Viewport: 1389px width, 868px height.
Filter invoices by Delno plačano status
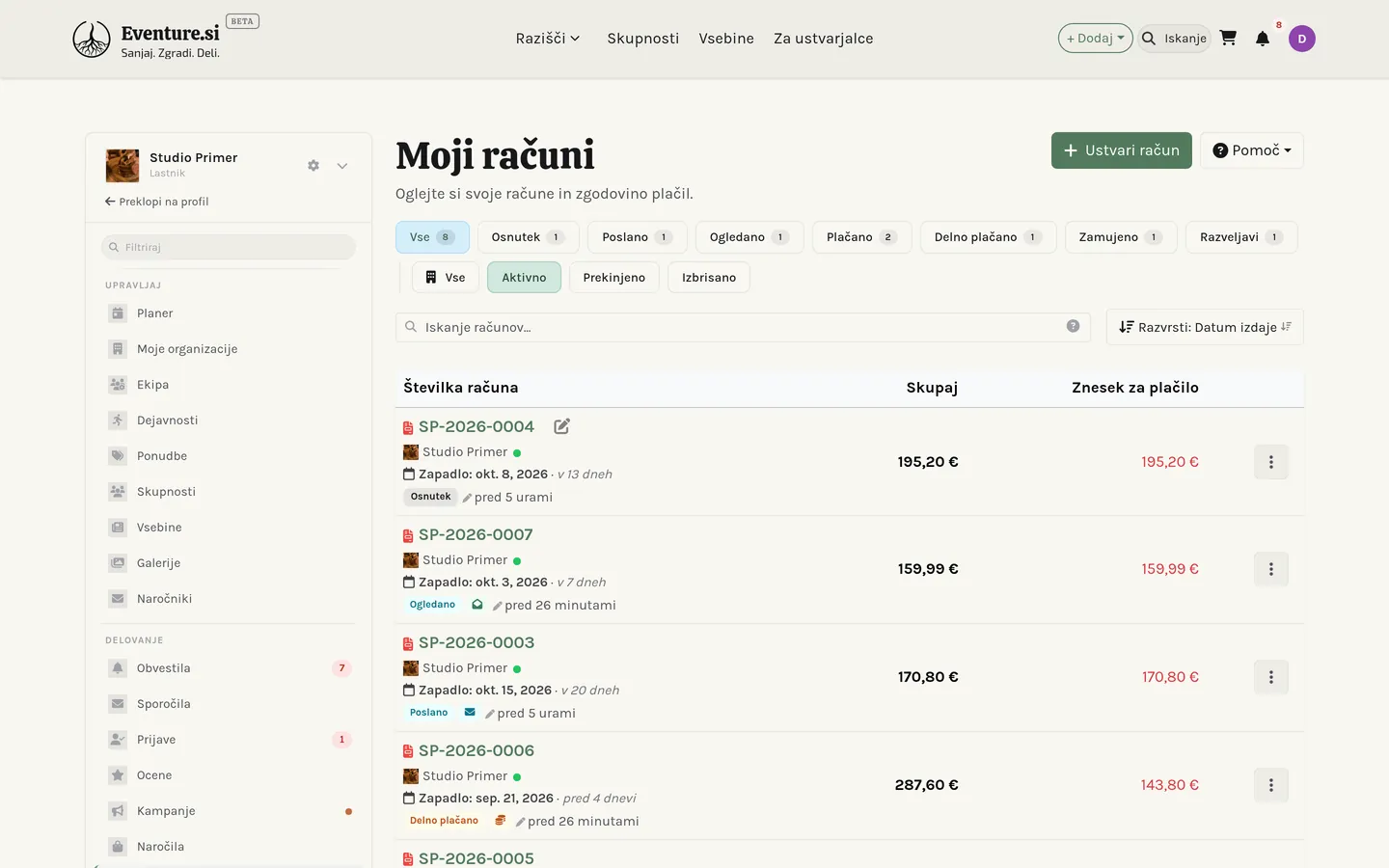pos(989,237)
